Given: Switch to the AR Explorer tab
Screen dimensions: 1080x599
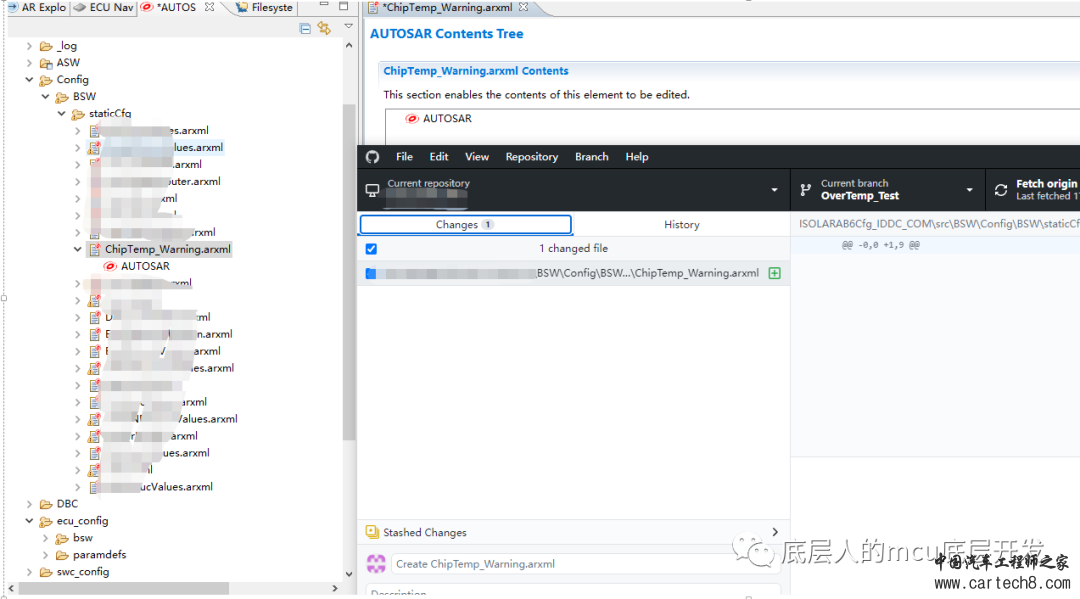Looking at the screenshot, I should click(37, 8).
